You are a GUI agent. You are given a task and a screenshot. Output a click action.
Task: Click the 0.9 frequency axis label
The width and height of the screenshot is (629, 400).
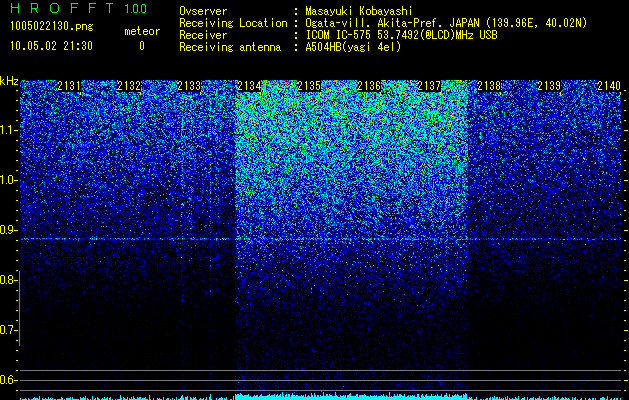(9, 230)
